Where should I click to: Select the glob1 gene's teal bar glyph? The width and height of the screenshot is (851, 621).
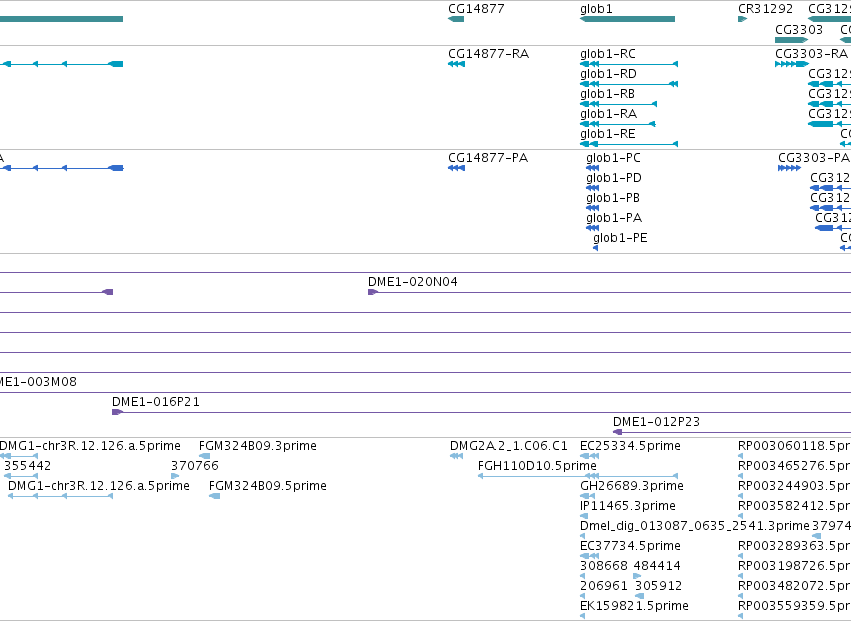point(627,19)
